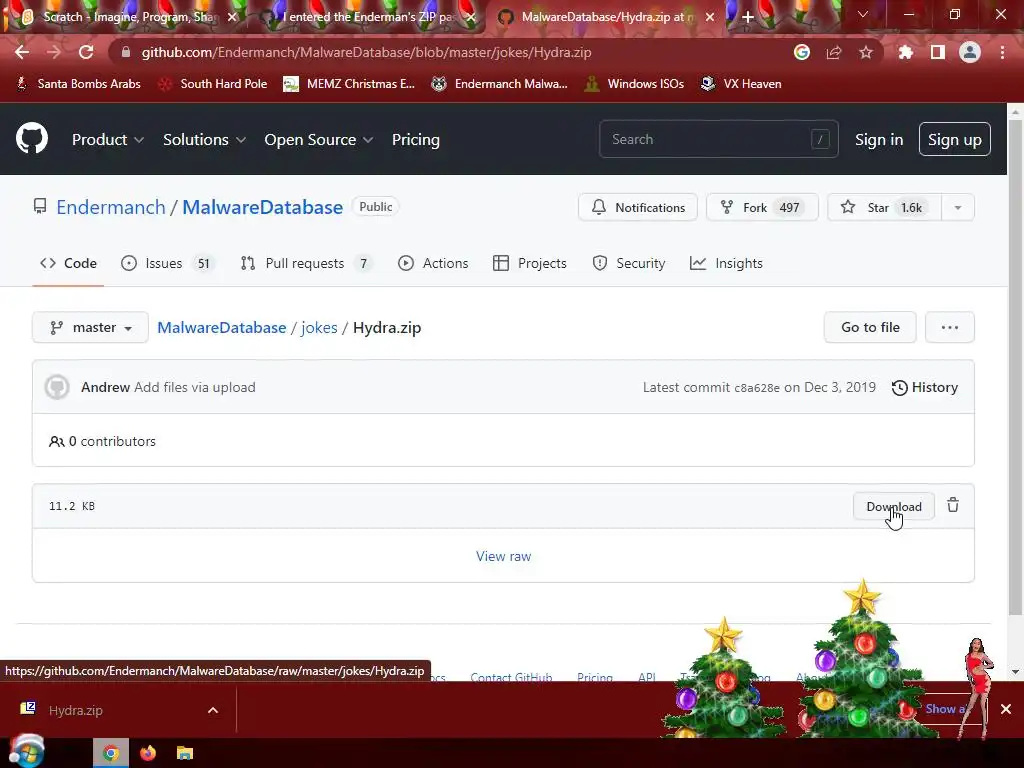The height and width of the screenshot is (768, 1024).
Task: Download the Hydra.zip file
Action: pos(893,506)
